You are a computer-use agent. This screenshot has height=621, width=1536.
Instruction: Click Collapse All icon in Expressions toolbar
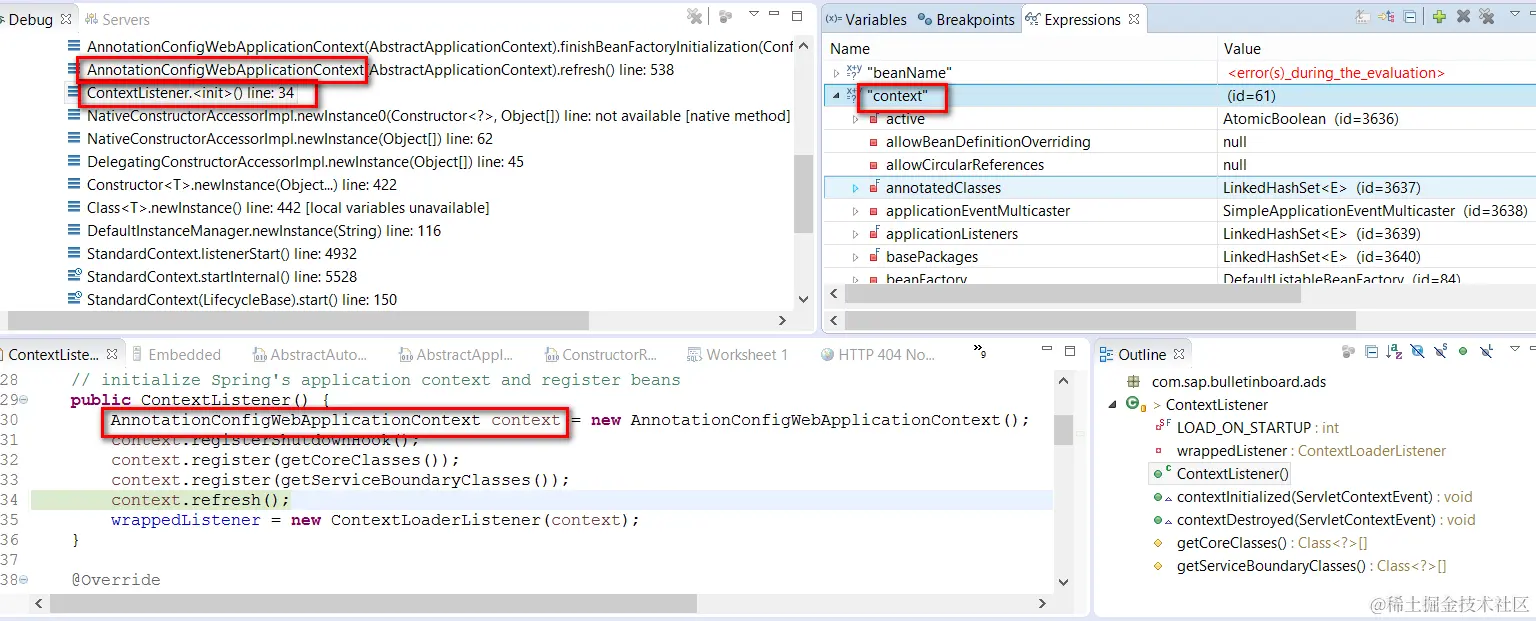(1409, 17)
